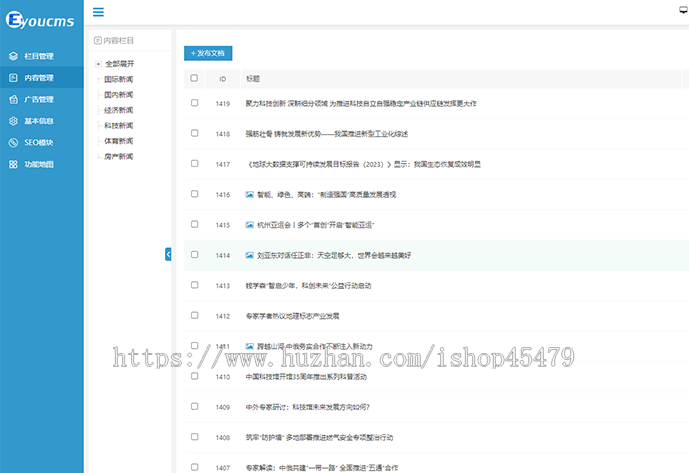Open article title in row 1417
Viewport: 689px width, 473px height.
[x=363, y=164]
